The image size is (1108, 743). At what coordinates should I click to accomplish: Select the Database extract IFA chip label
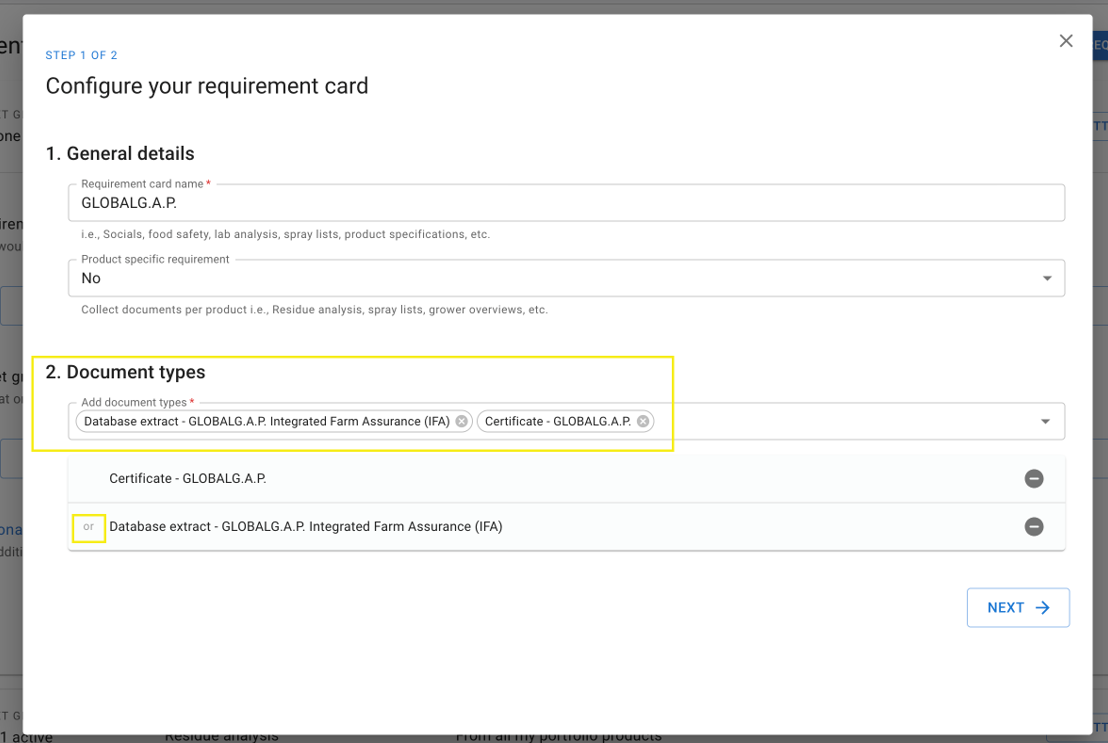click(267, 421)
